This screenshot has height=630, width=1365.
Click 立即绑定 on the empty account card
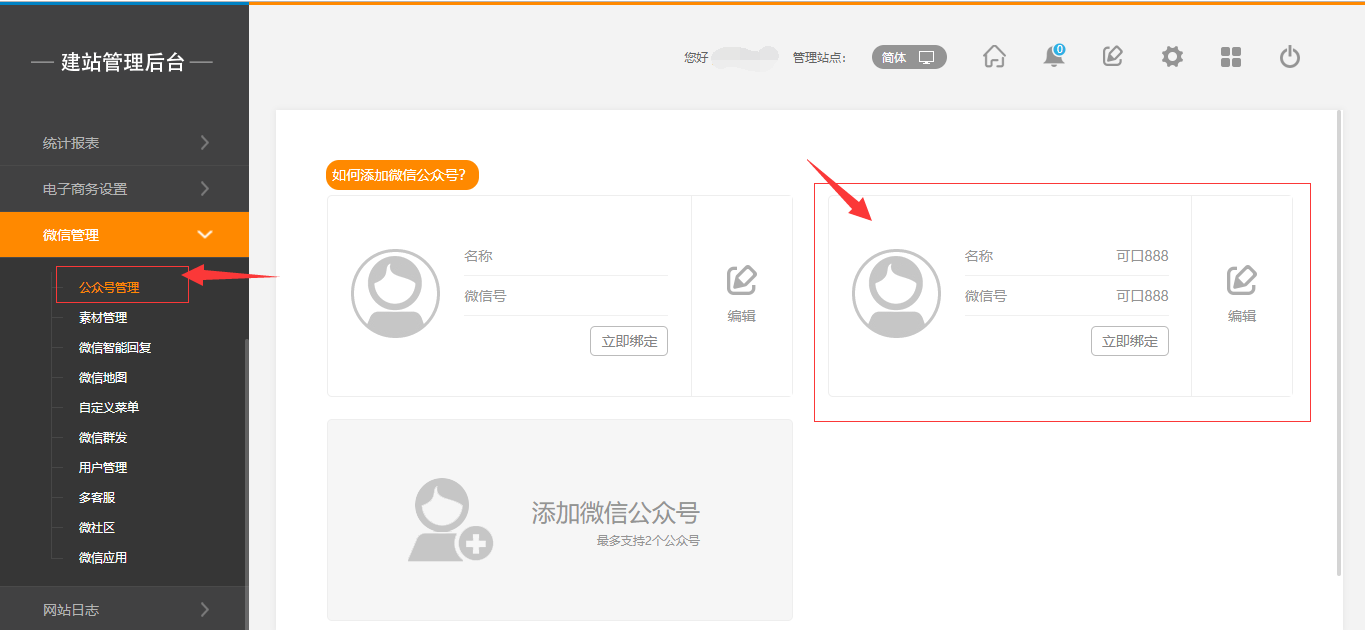[x=628, y=341]
